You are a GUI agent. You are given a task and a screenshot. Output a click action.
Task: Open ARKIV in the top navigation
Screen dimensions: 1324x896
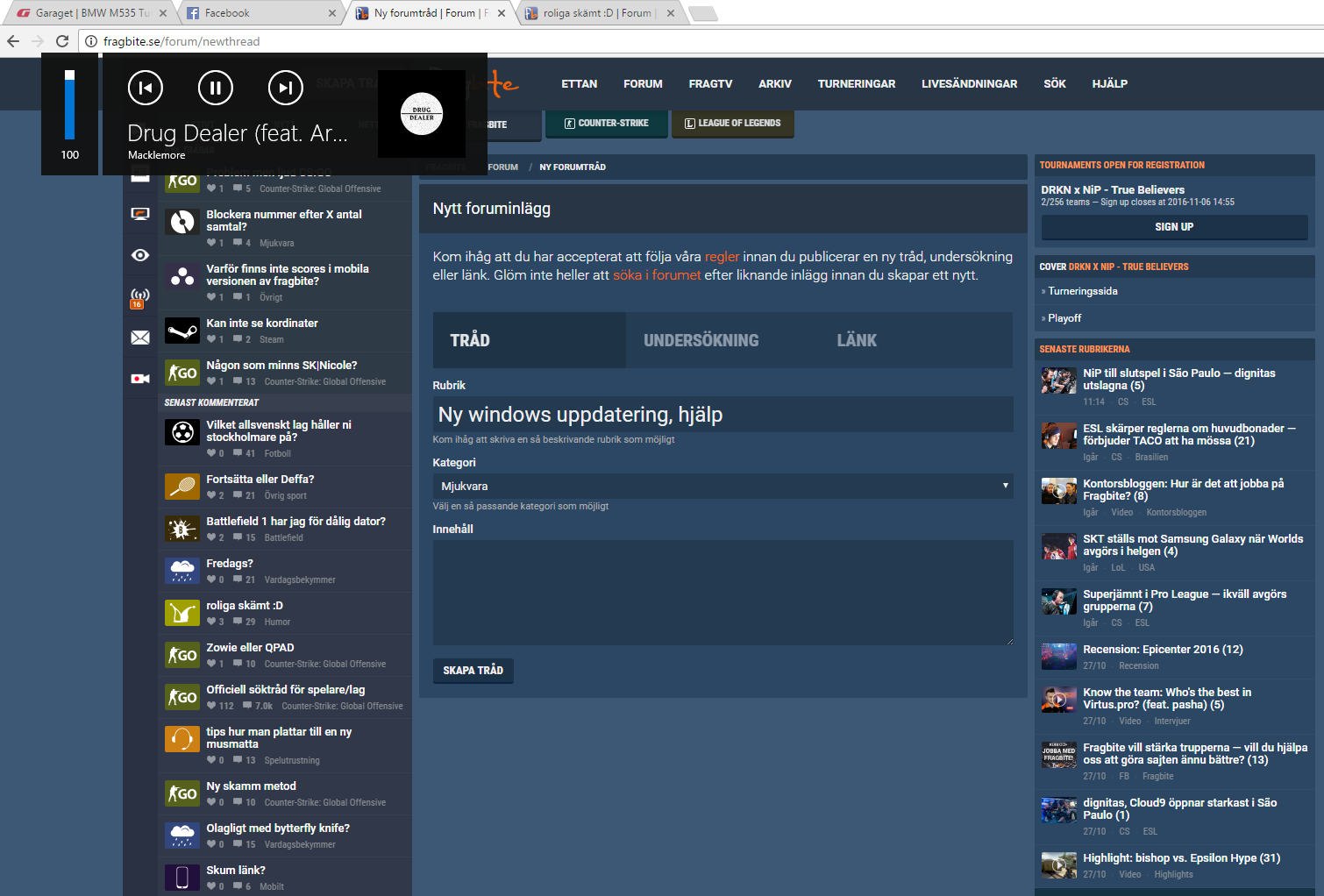(x=775, y=84)
